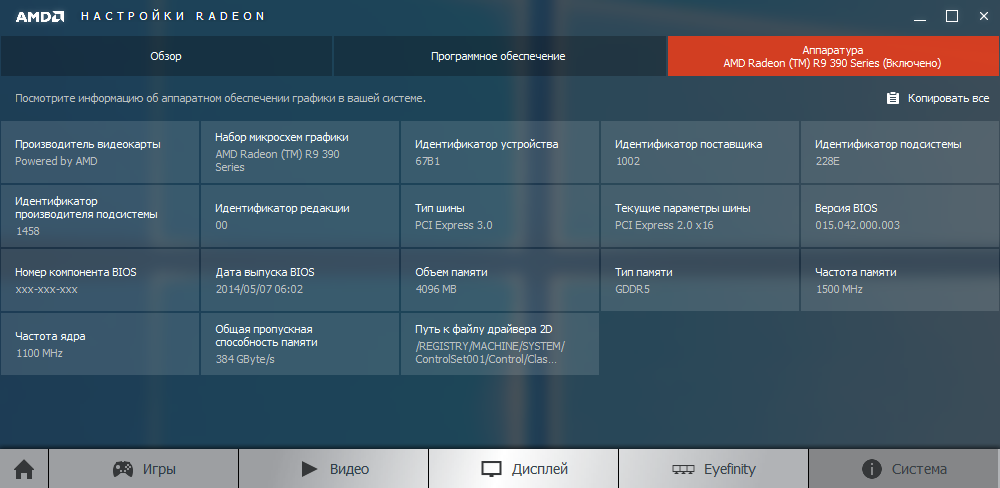Click the Дата выпуска BIOS tile
The image size is (1000, 488).
click(300, 280)
